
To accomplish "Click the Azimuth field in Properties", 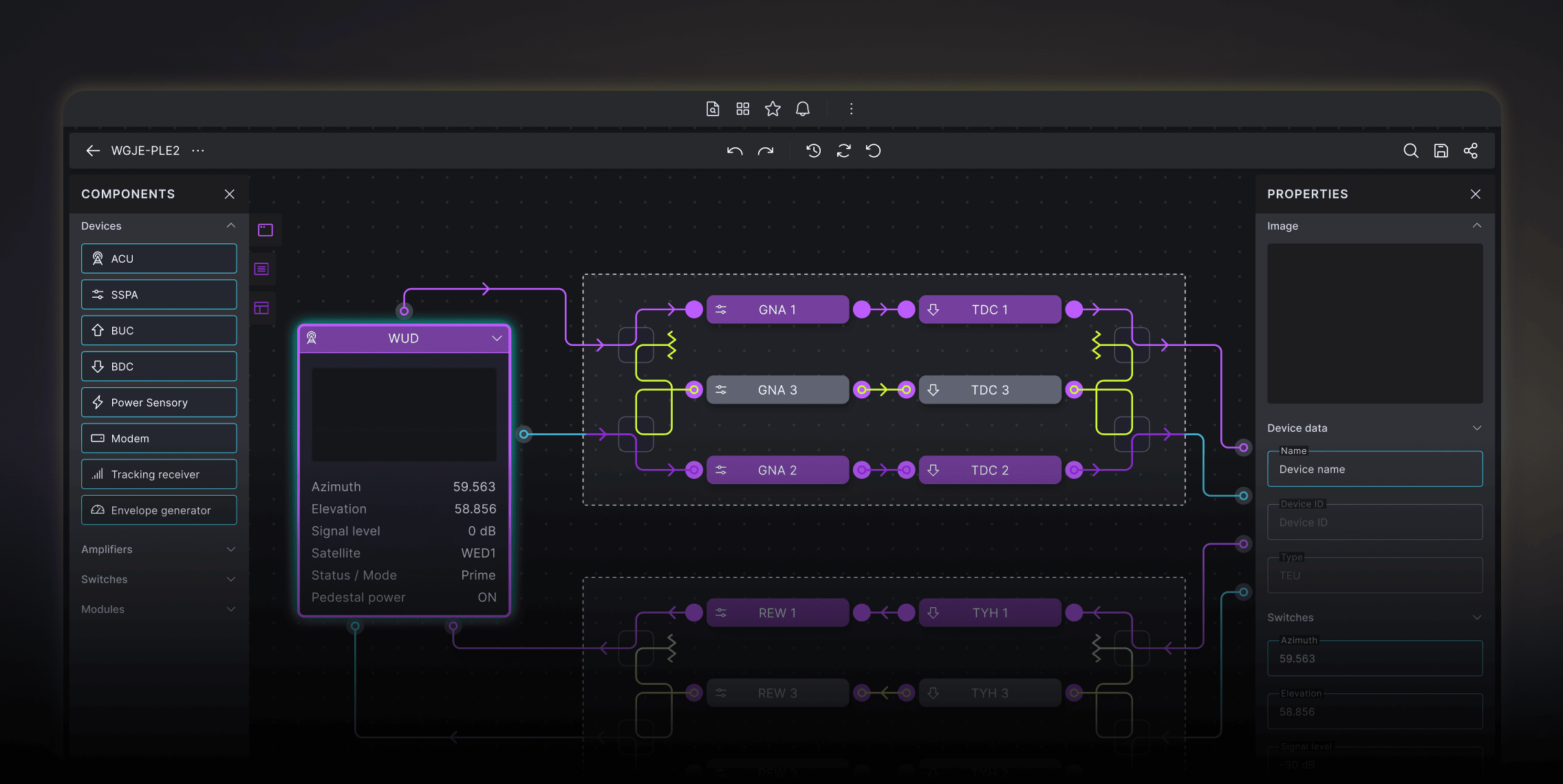I will coord(1375,658).
